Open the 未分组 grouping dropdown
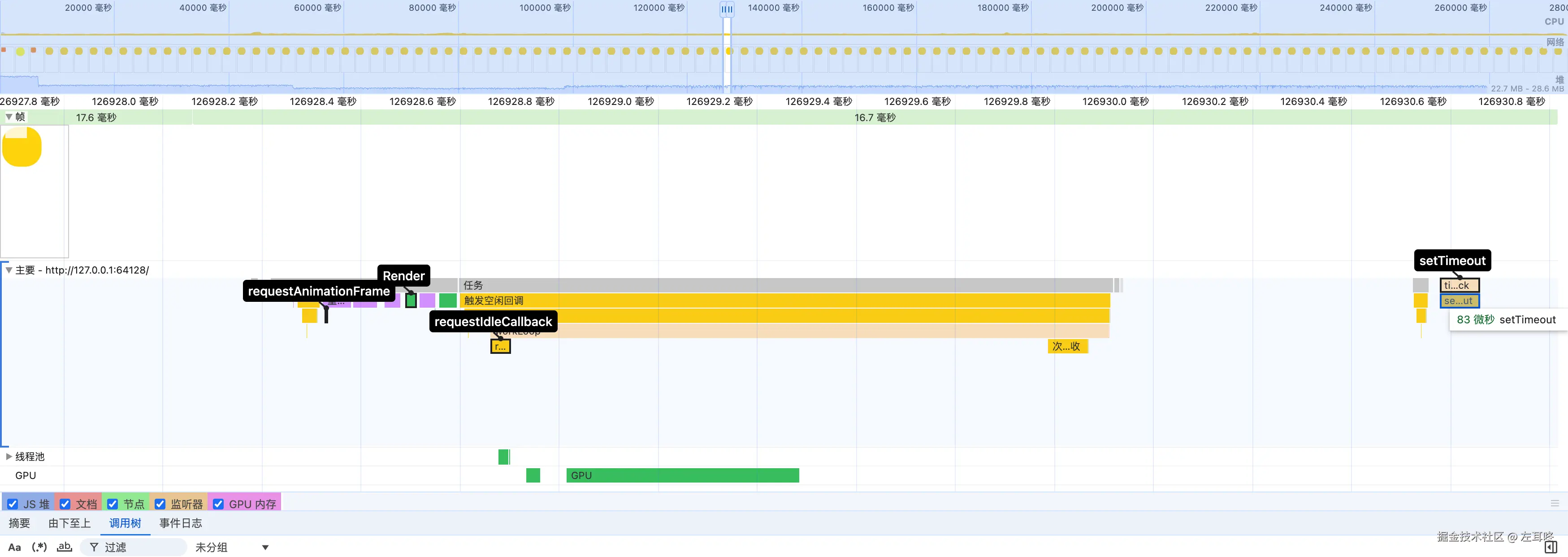The width and height of the screenshot is (1568, 557). 231,547
